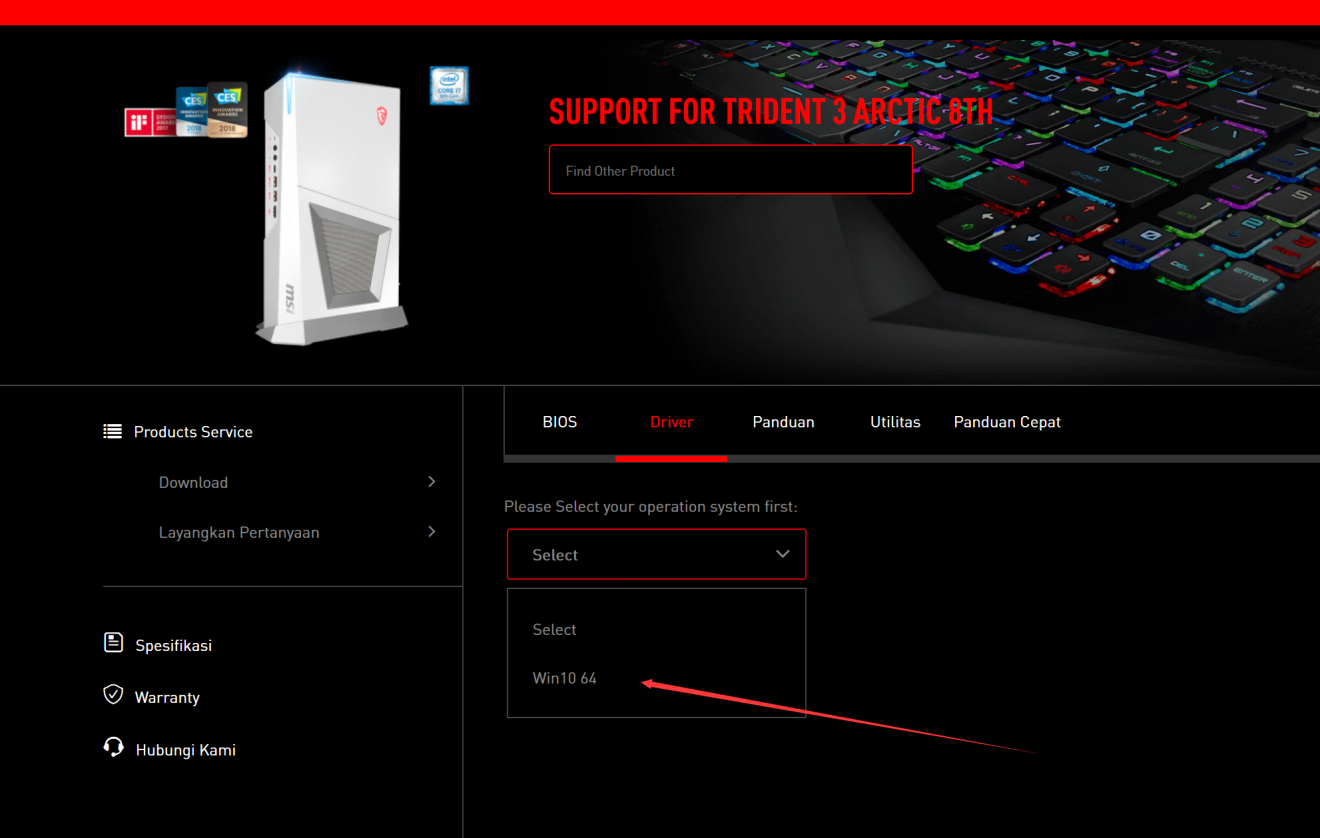Click the gold CES 2018 award badge

point(227,109)
